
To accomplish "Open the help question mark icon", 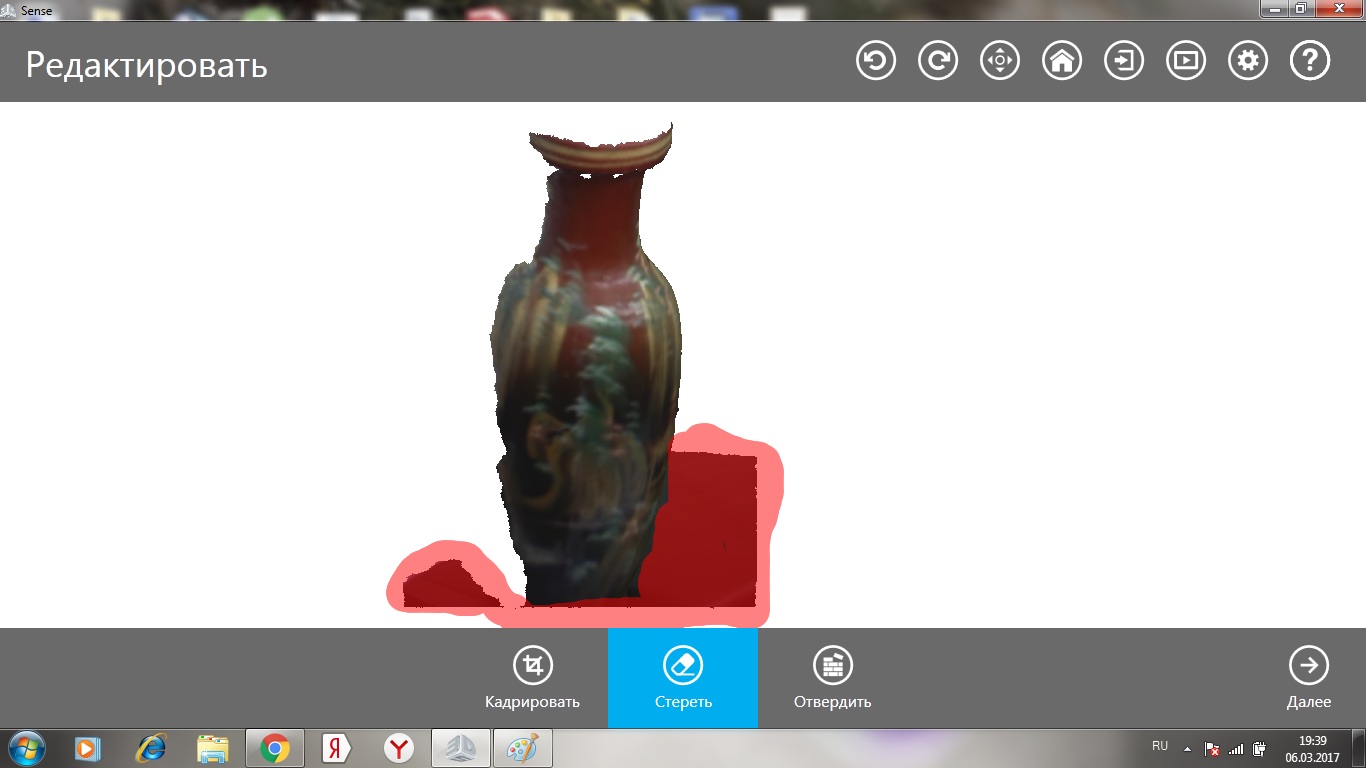I will point(1310,61).
